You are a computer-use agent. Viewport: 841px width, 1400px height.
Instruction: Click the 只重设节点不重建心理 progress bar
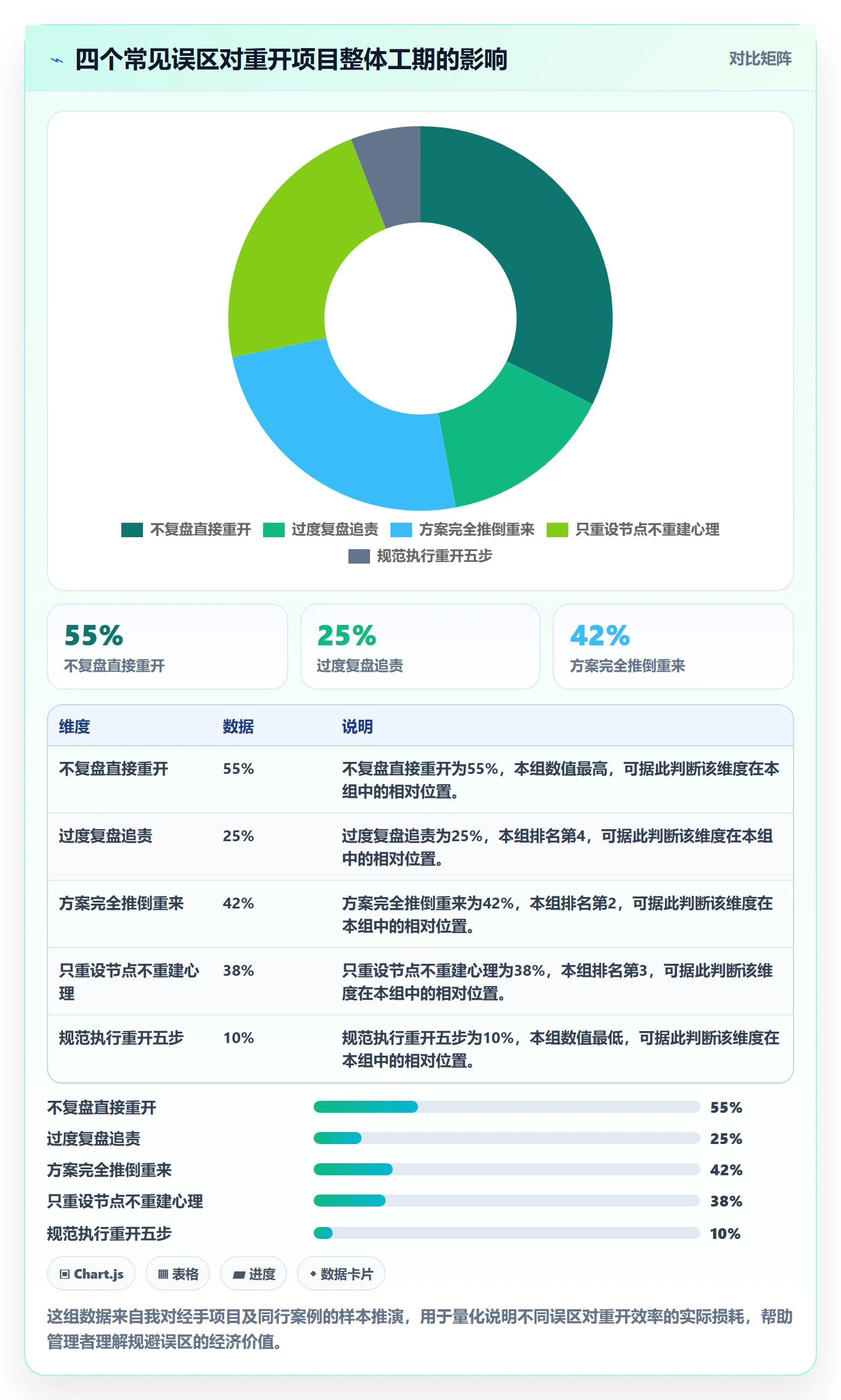pos(506,1201)
